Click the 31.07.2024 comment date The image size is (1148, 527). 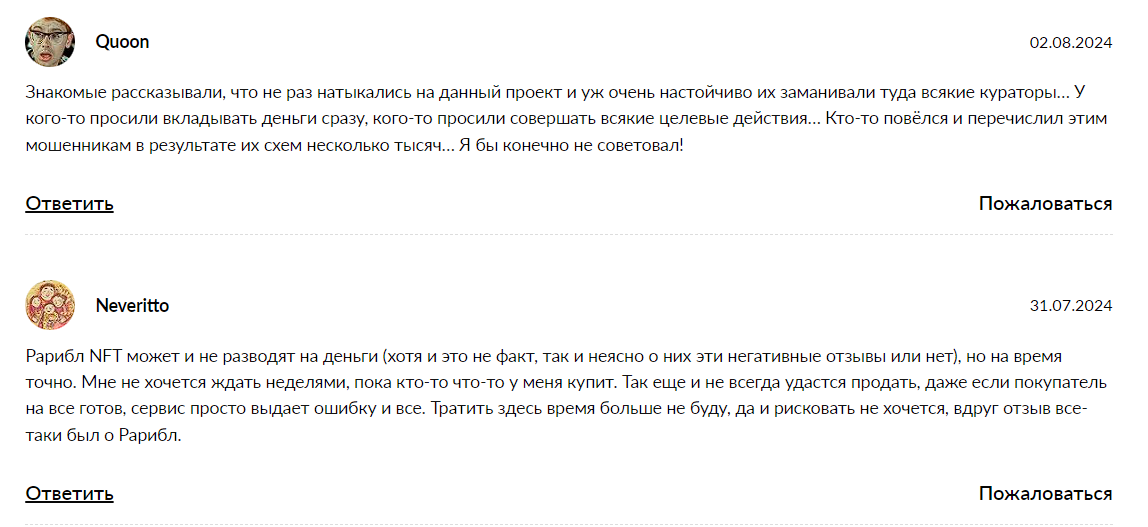tap(1071, 306)
